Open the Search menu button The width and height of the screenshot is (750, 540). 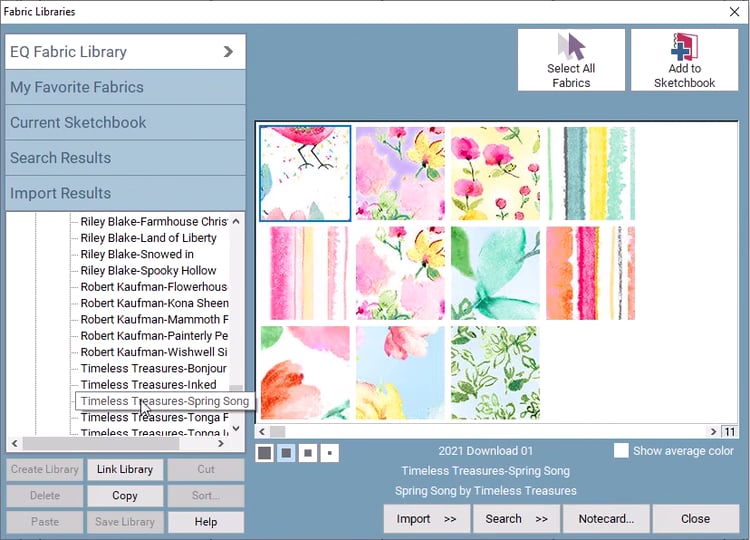516,518
